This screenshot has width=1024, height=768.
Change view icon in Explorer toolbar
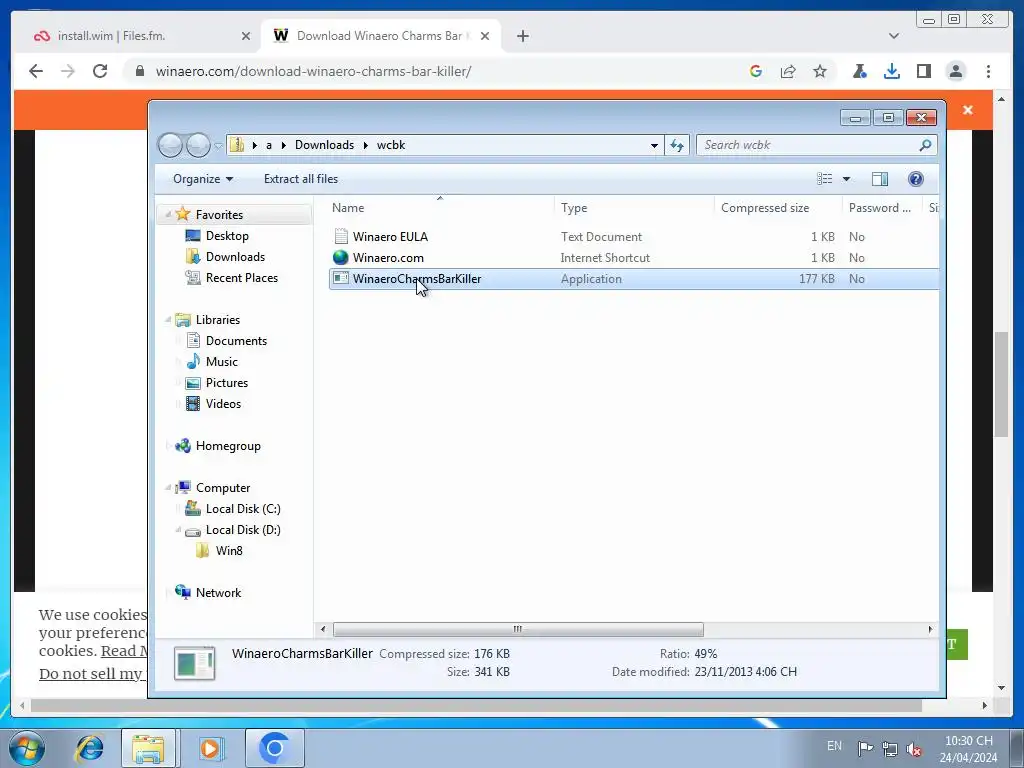(825, 179)
